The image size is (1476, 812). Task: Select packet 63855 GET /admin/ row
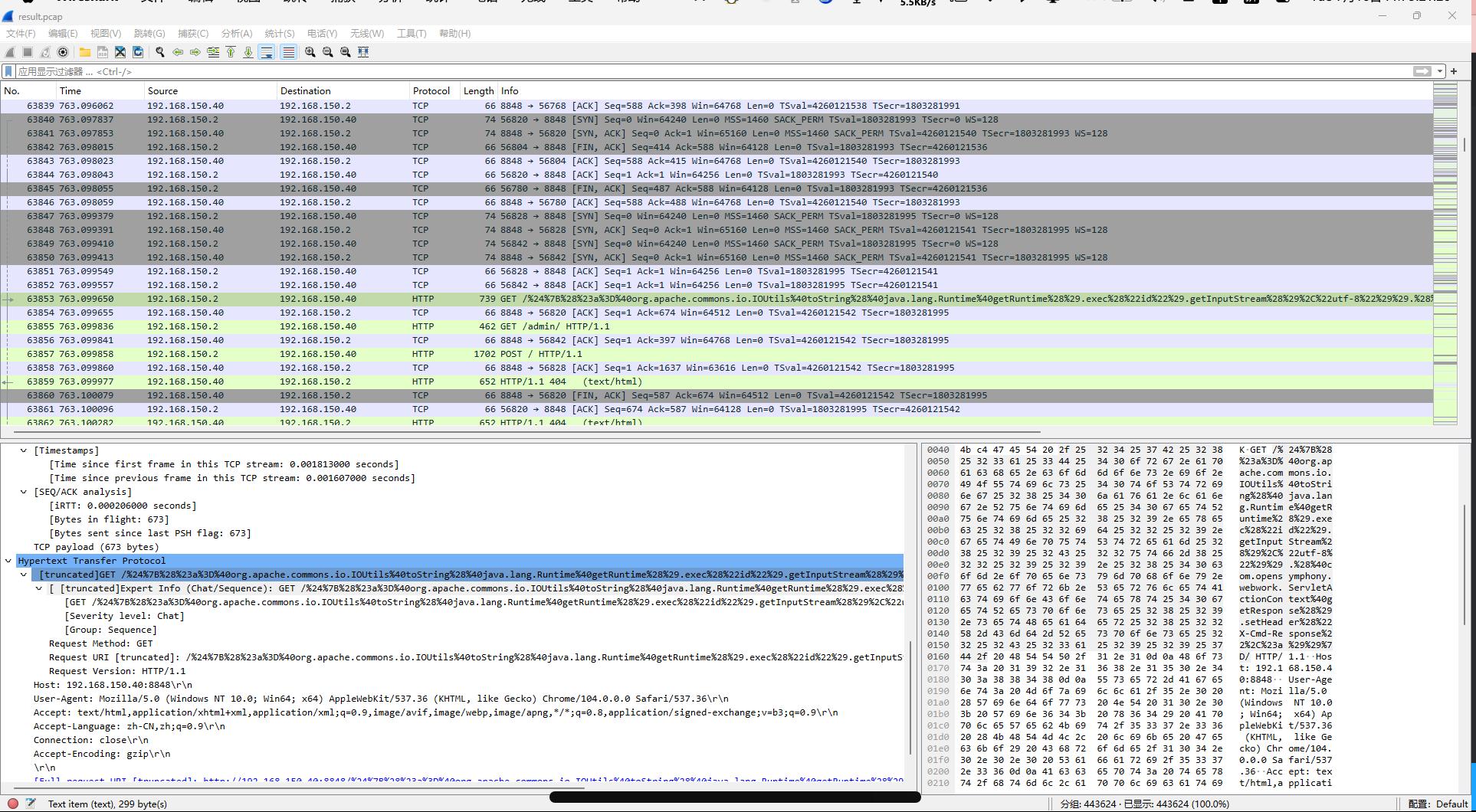tap(717, 326)
